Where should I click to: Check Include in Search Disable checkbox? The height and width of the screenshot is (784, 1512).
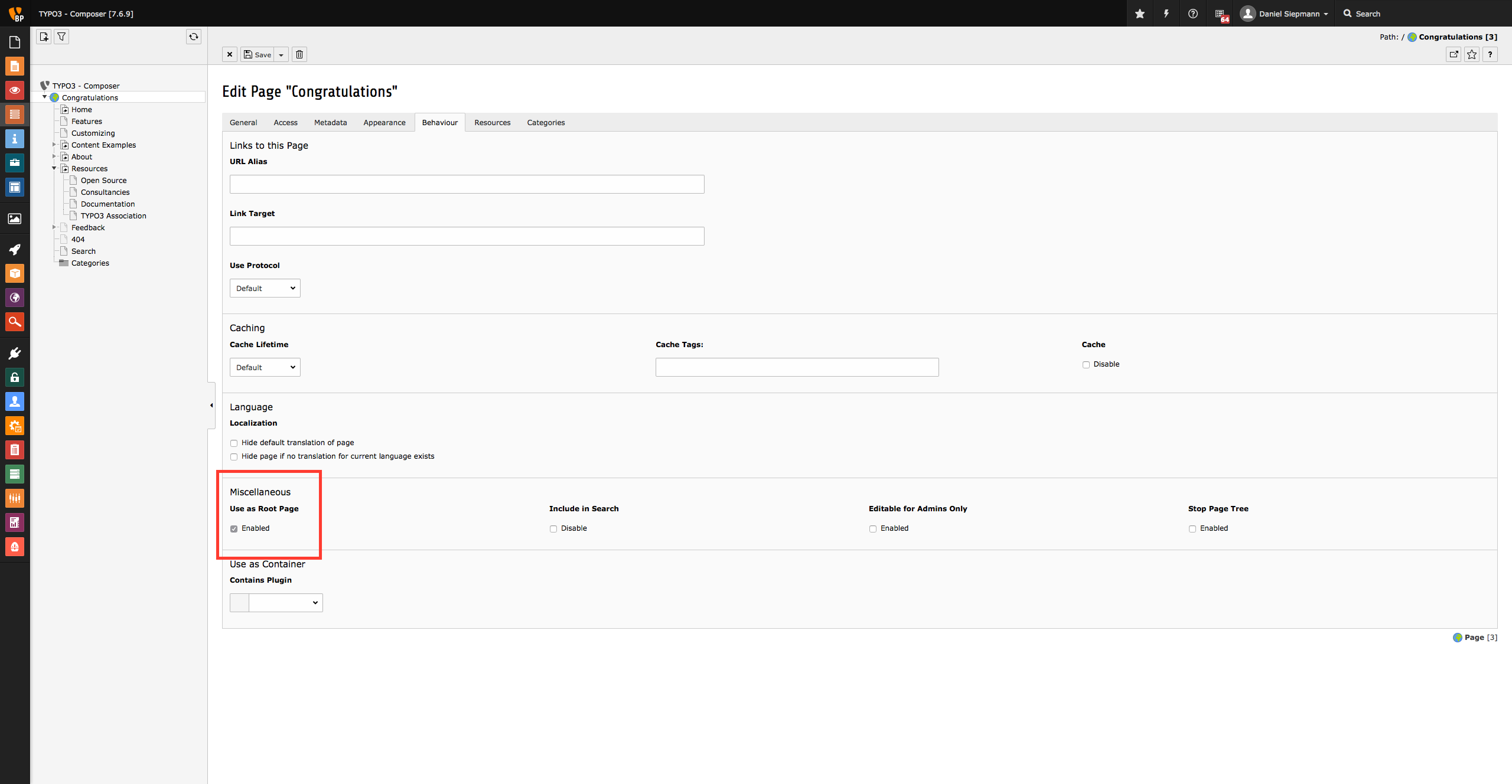click(x=553, y=529)
